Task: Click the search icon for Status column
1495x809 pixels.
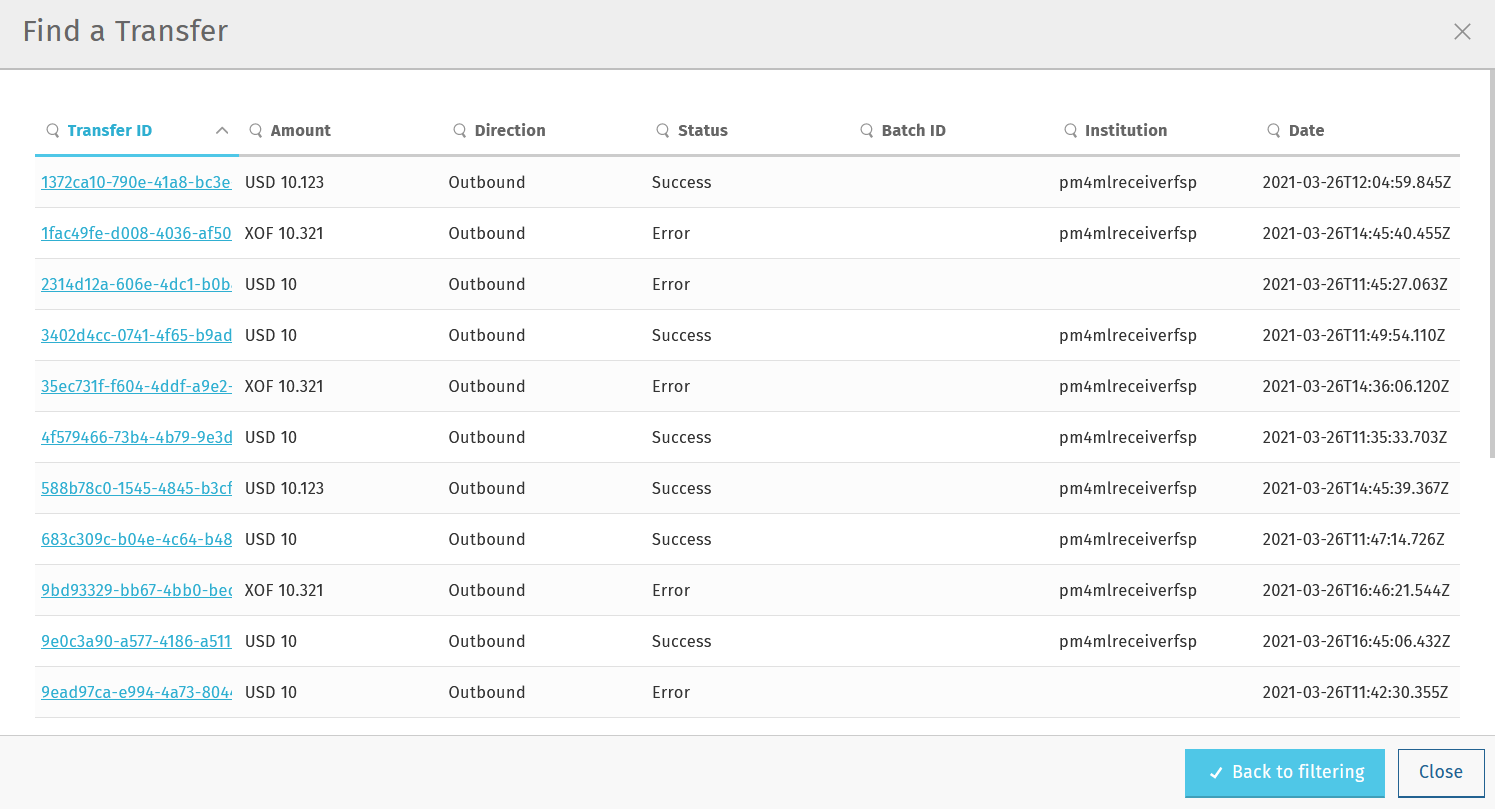Action: [x=663, y=131]
